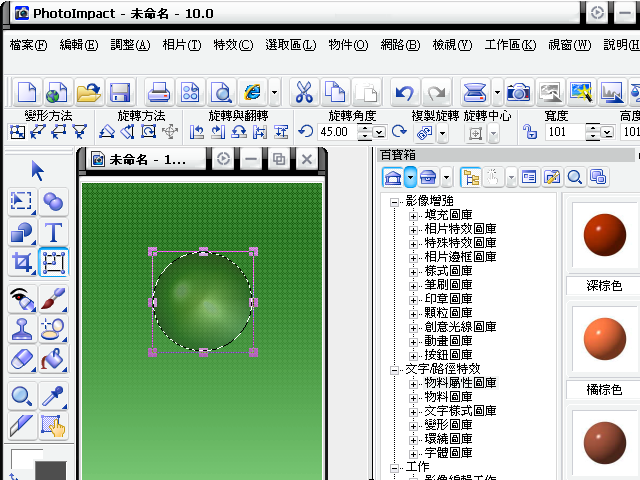The width and height of the screenshot is (640, 480).
Task: Expand the 物料屬性圖庫 tree node
Action: (413, 384)
